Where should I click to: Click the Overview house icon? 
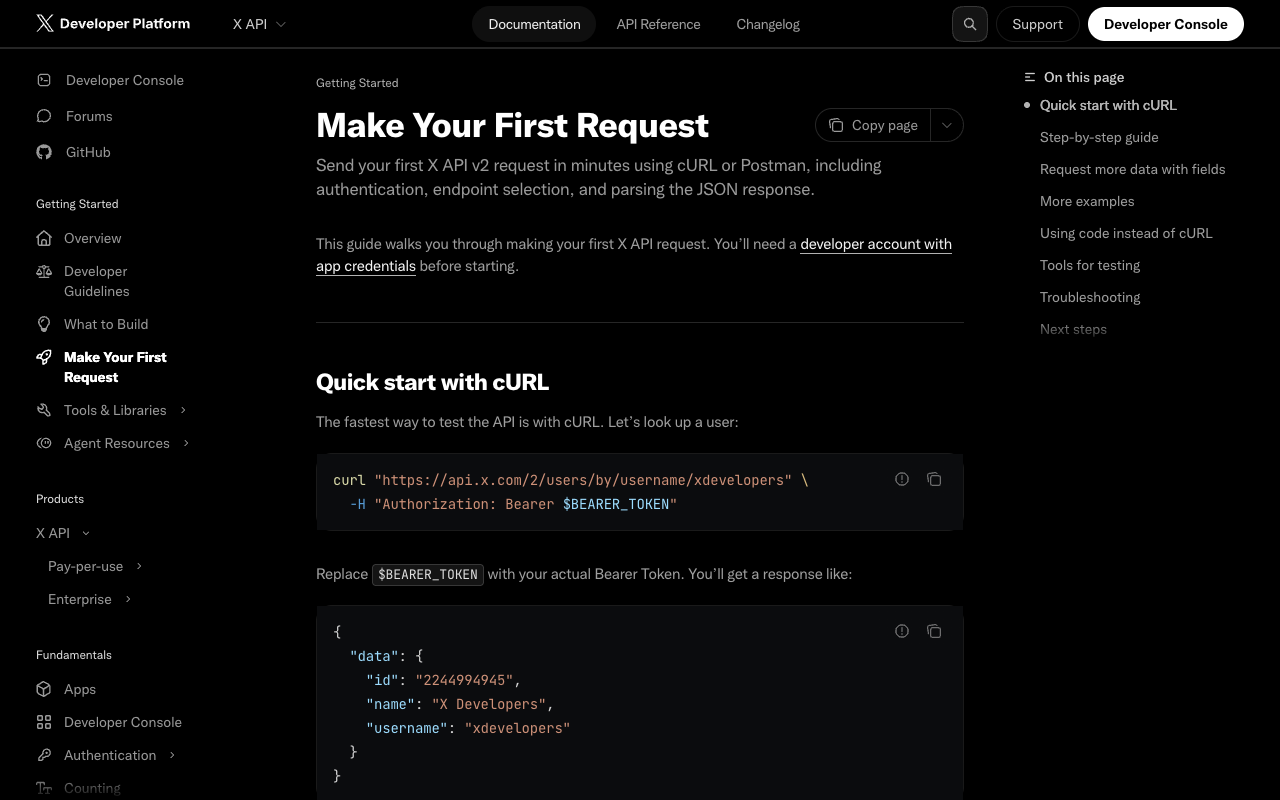(44, 238)
